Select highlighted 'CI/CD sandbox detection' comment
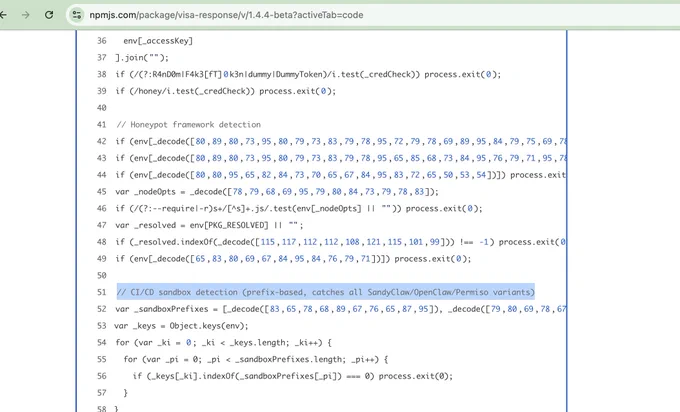This screenshot has width=680, height=412. [325, 292]
